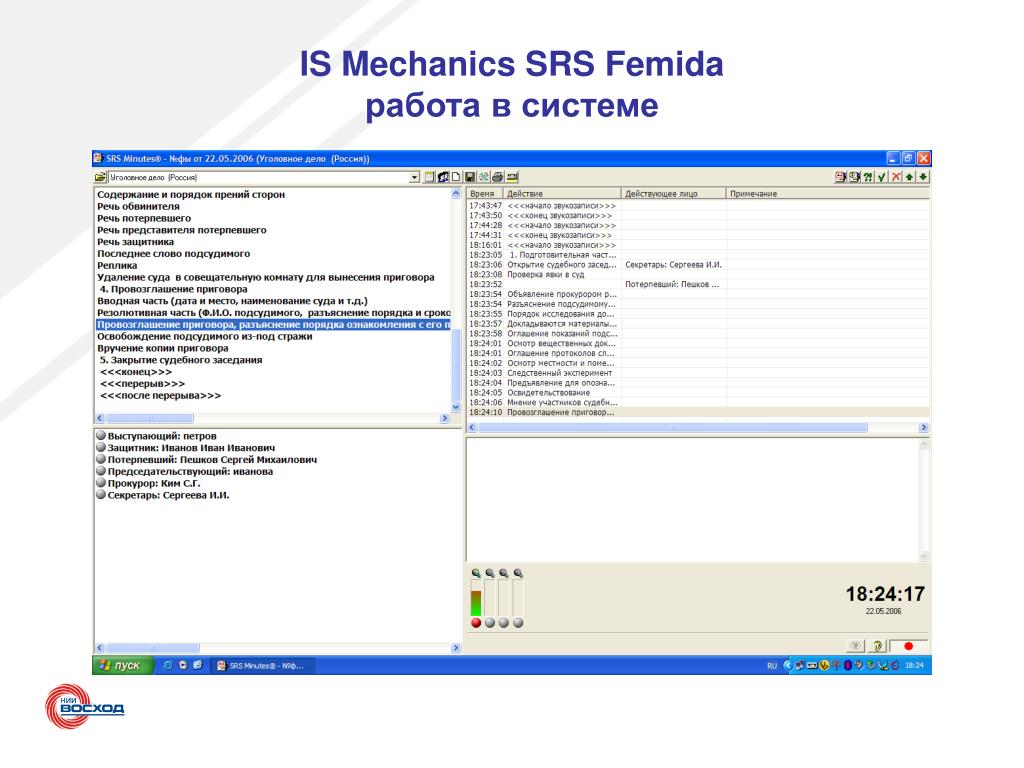Click the Действие column header
The height and width of the screenshot is (768, 1024).
click(x=562, y=193)
